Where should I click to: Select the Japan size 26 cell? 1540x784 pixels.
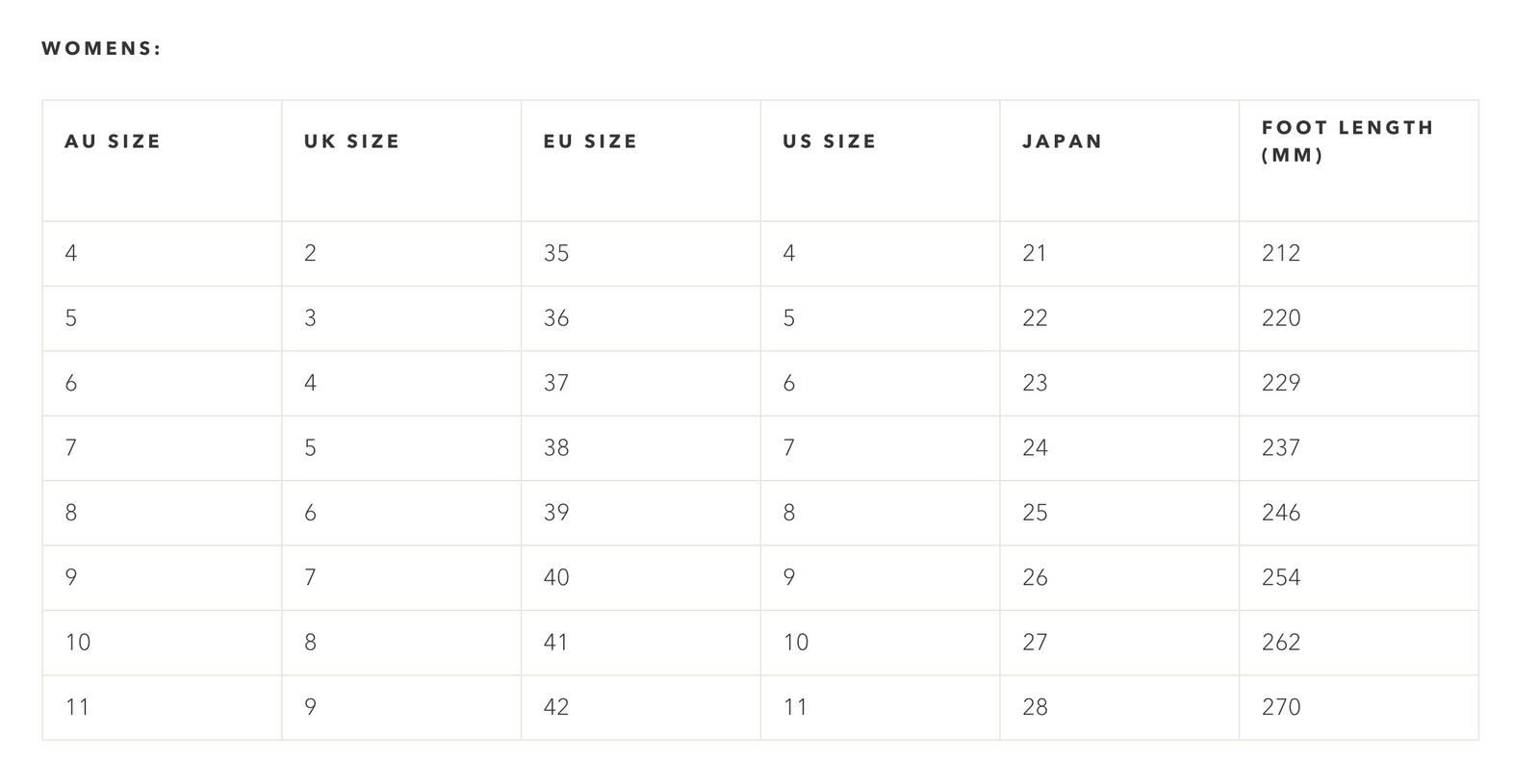coord(1035,577)
